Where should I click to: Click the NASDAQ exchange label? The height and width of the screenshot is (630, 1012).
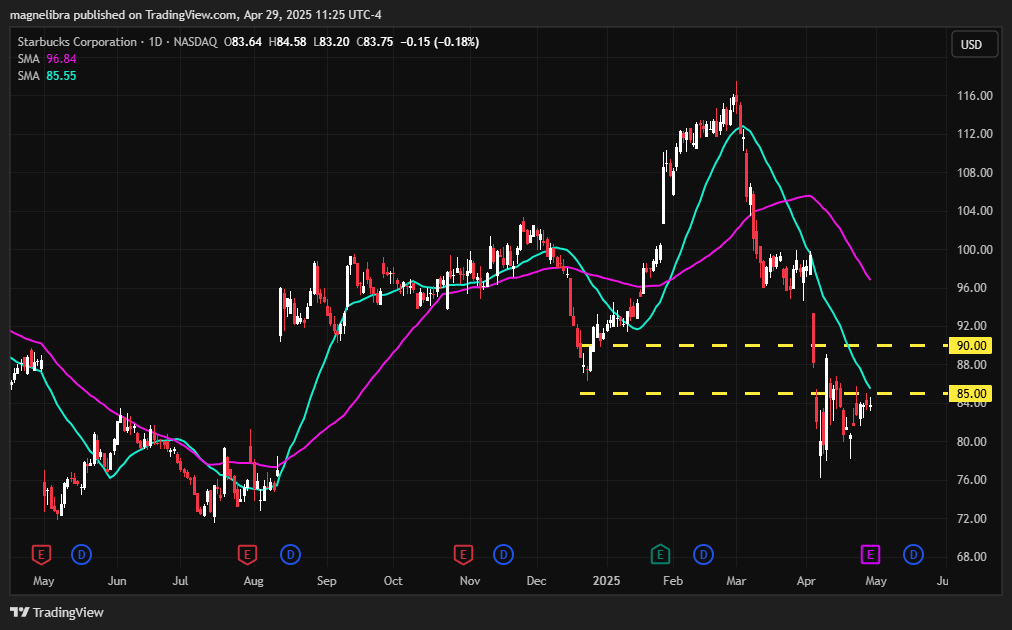[x=196, y=42]
